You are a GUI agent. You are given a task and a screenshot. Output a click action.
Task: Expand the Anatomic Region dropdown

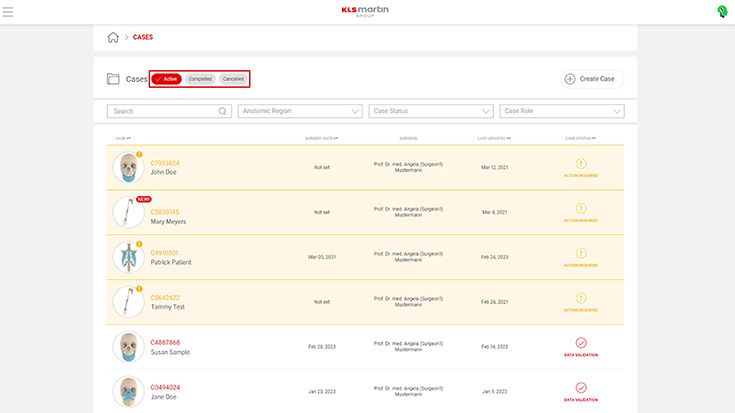300,111
